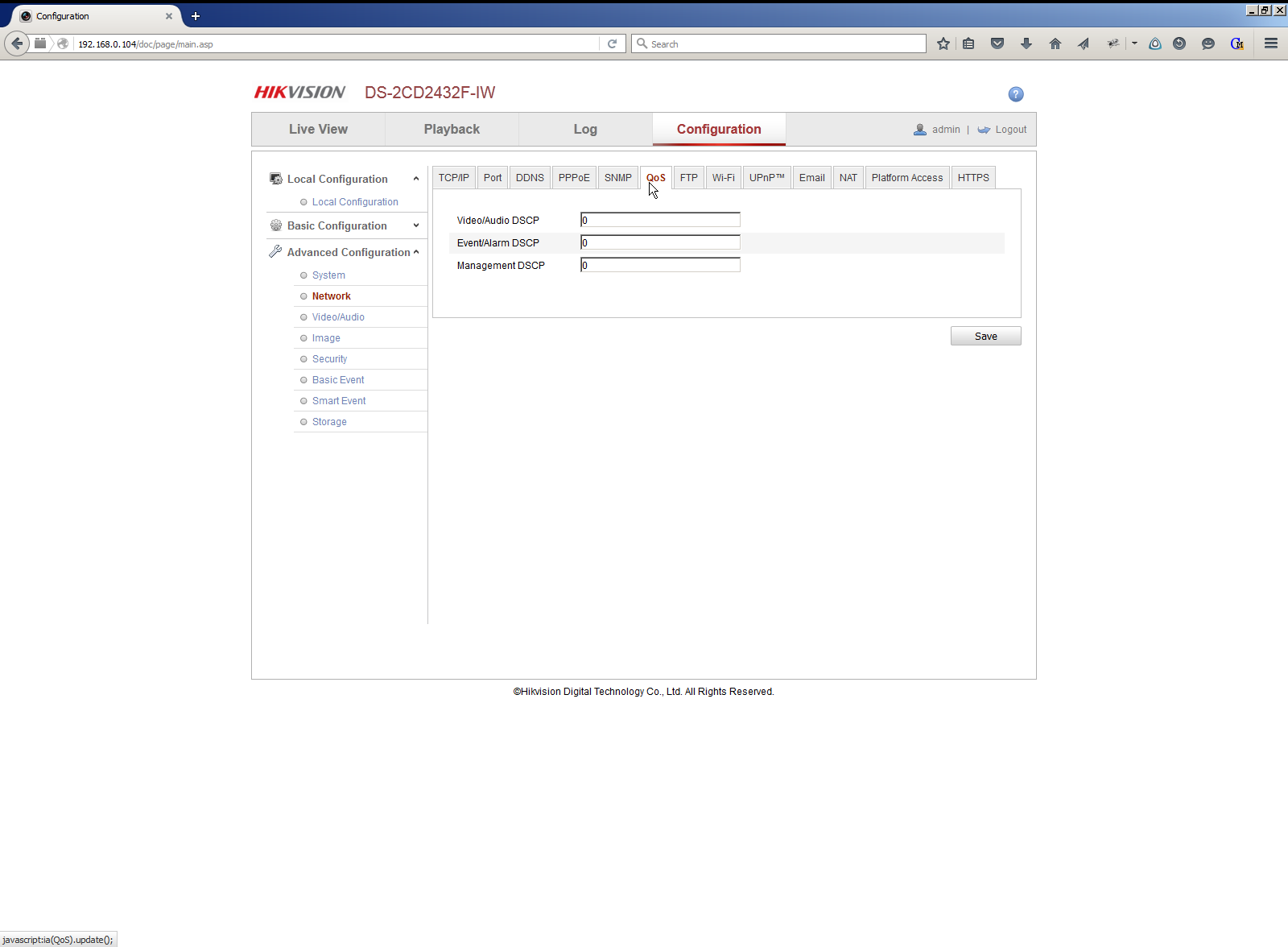
Task: Open Security settings in sidebar
Action: pos(330,359)
